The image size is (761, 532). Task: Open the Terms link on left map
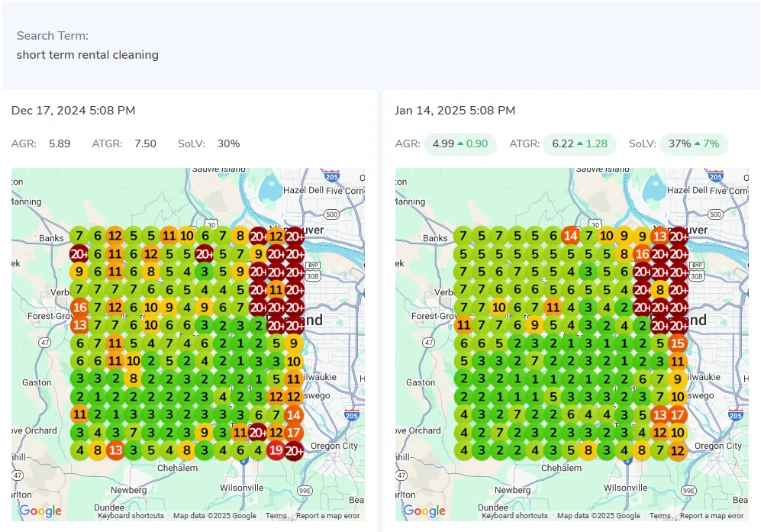pyautogui.click(x=275, y=516)
